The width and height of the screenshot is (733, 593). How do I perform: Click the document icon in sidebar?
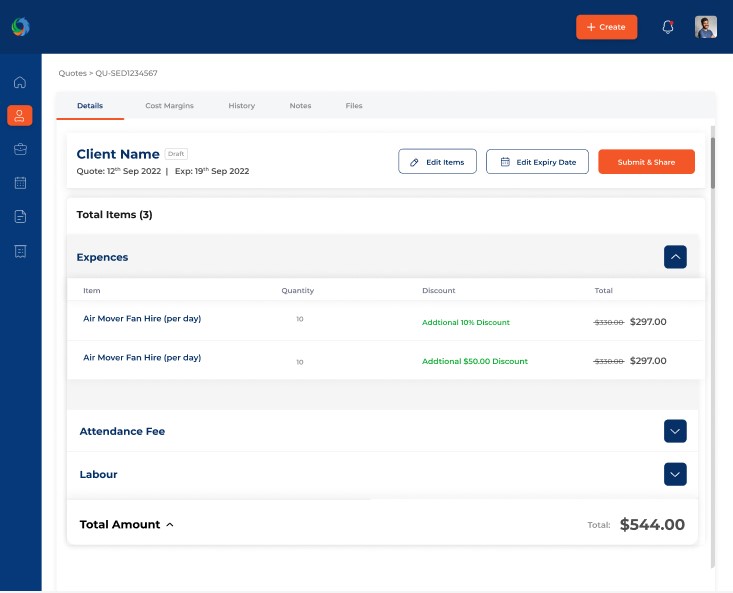pos(20,217)
